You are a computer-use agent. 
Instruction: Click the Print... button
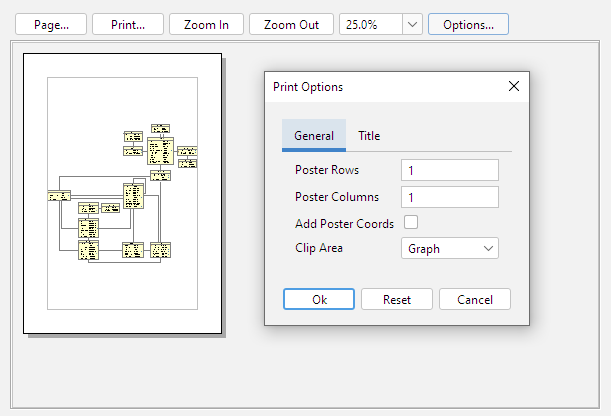pos(128,24)
